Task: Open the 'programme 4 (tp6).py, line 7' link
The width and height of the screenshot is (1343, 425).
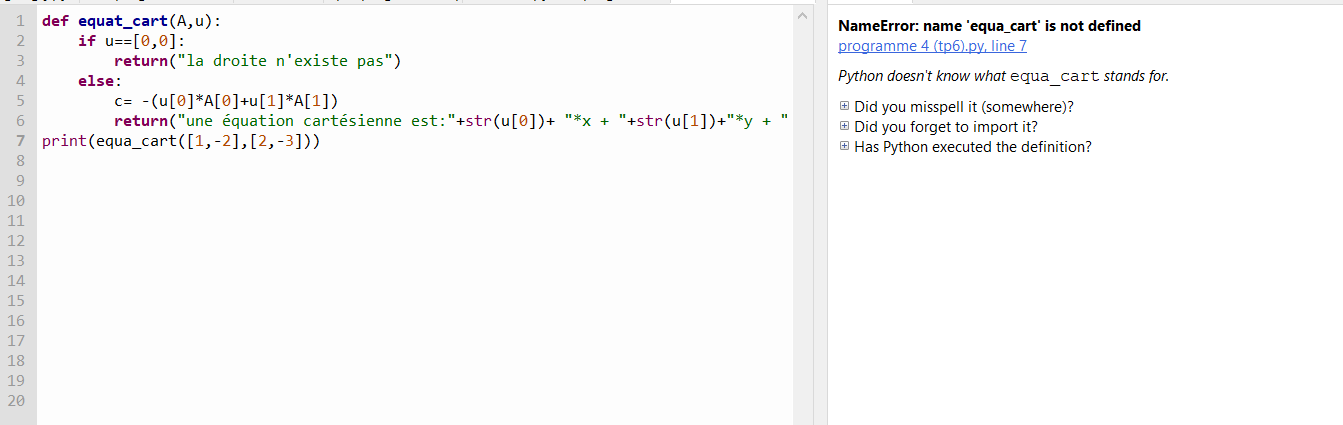Action: tap(931, 46)
